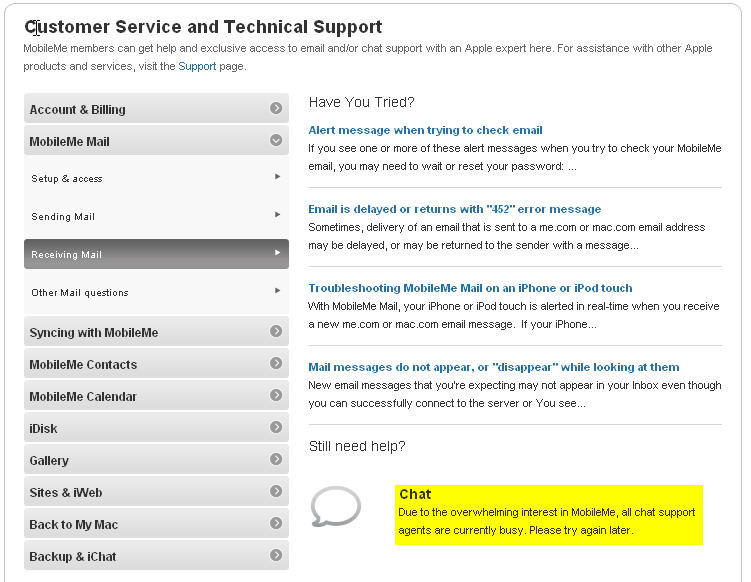The image size is (751, 582).
Task: Expand the iDisk section arrow
Action: (x=276, y=427)
